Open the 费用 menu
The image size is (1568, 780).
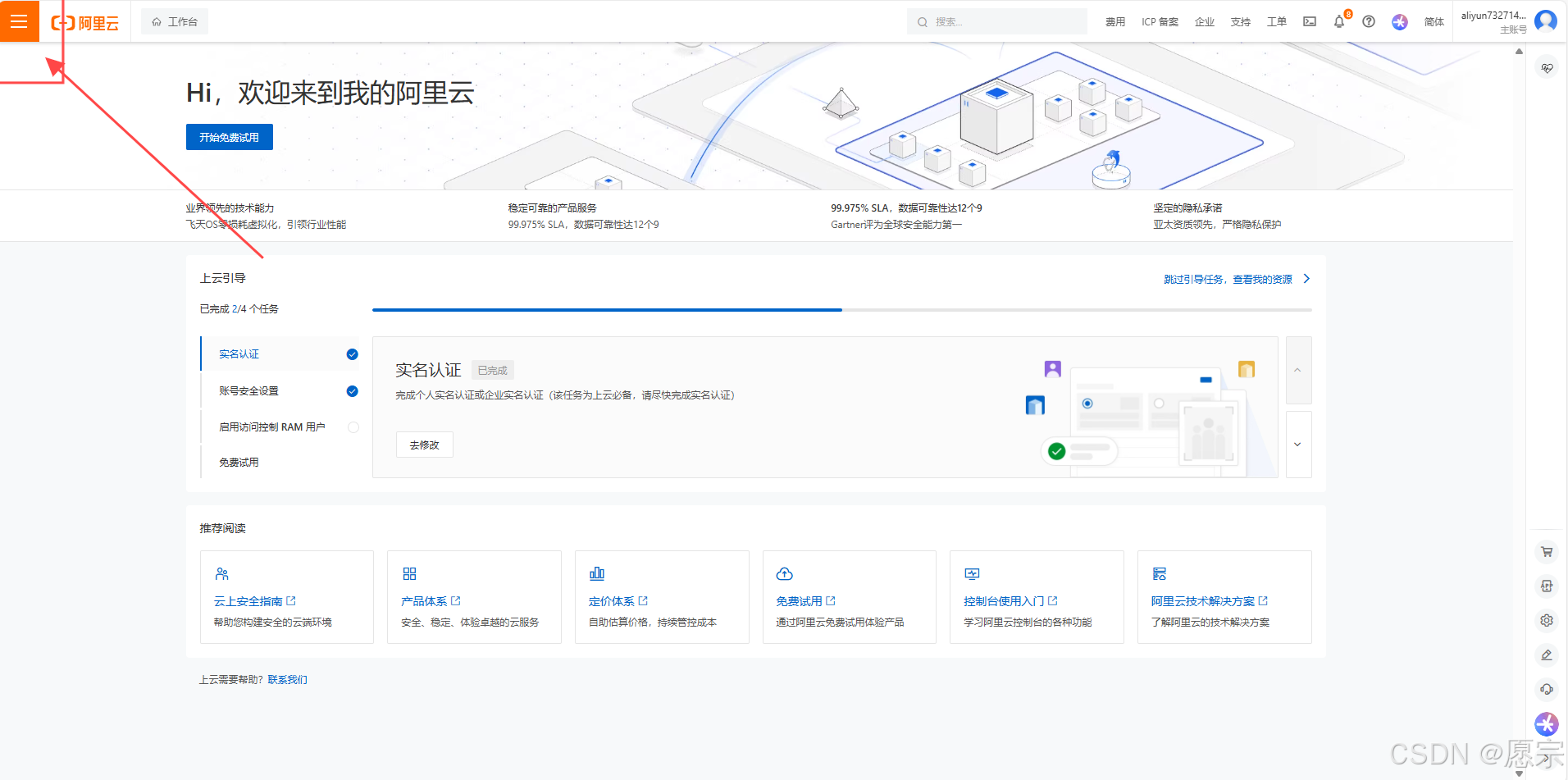pyautogui.click(x=1115, y=22)
